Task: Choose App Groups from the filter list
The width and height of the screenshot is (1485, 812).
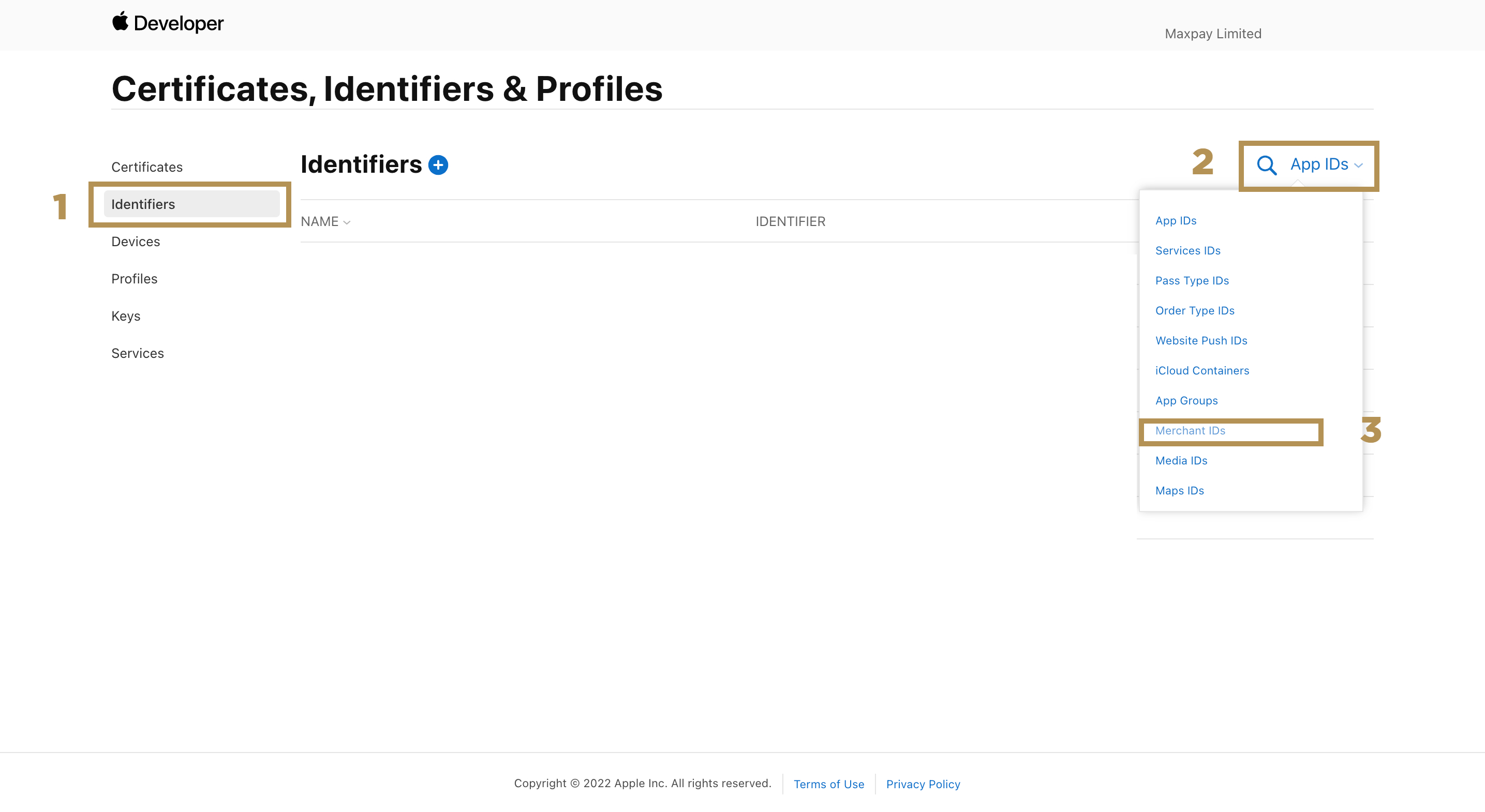Action: (x=1186, y=400)
